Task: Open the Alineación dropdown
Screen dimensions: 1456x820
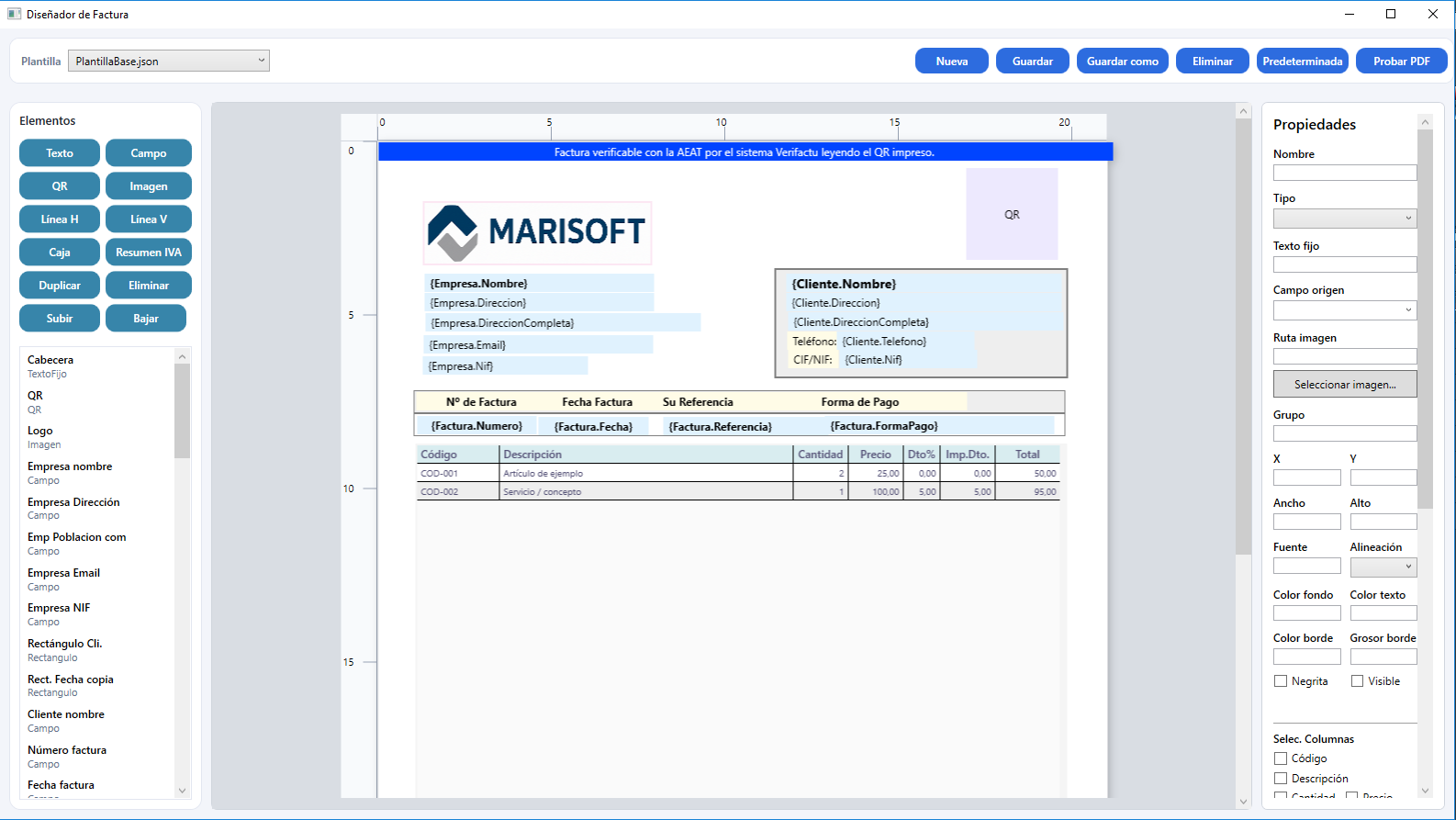Action: pyautogui.click(x=1383, y=567)
